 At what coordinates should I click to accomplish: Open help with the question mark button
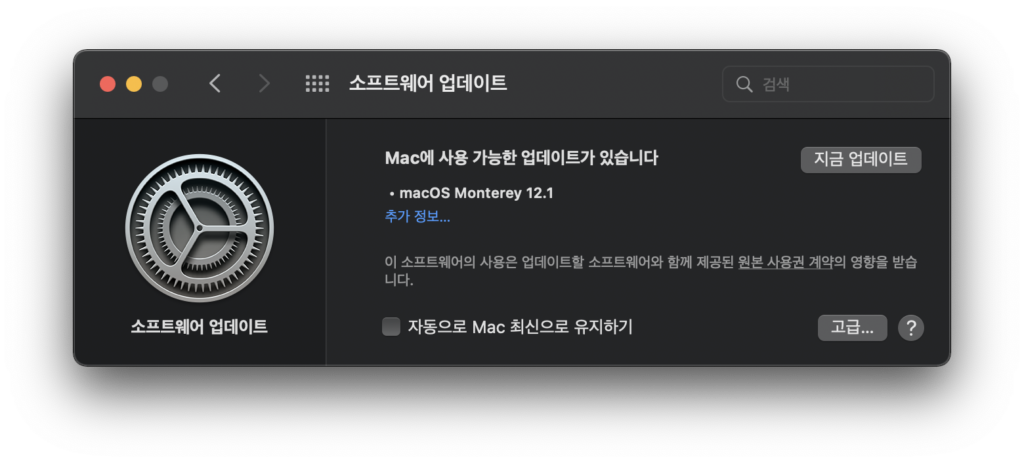[911, 328]
